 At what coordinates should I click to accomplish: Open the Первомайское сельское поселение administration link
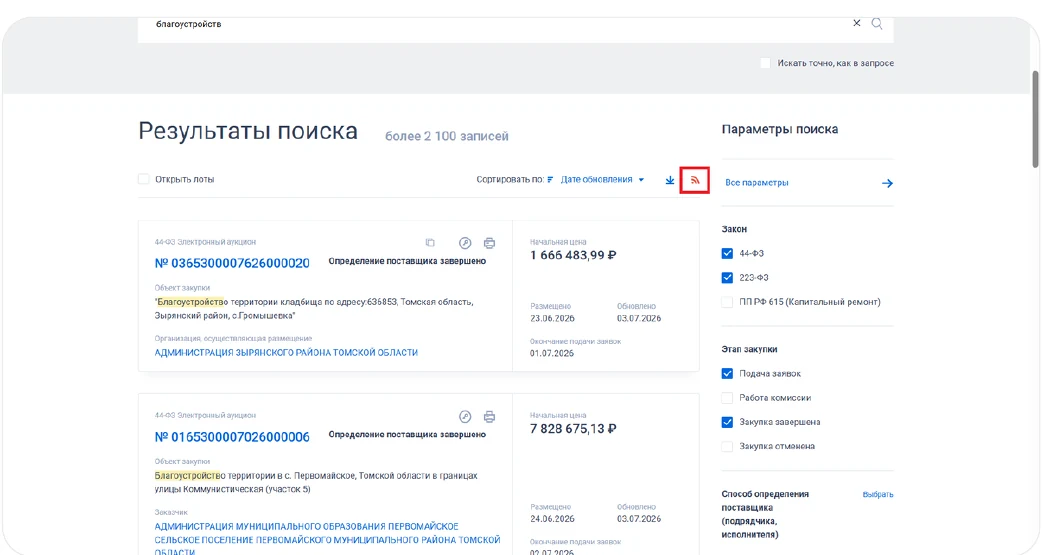pyautogui.click(x=327, y=540)
